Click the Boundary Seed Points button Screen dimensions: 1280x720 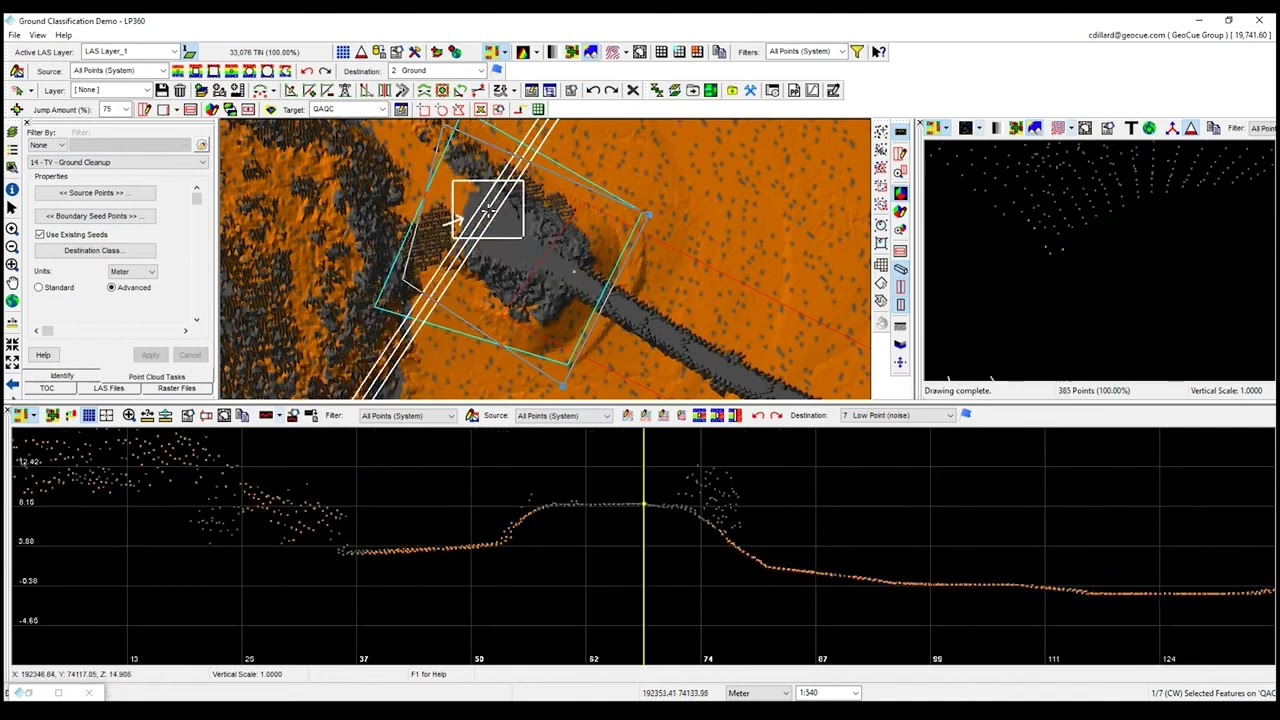pos(95,216)
